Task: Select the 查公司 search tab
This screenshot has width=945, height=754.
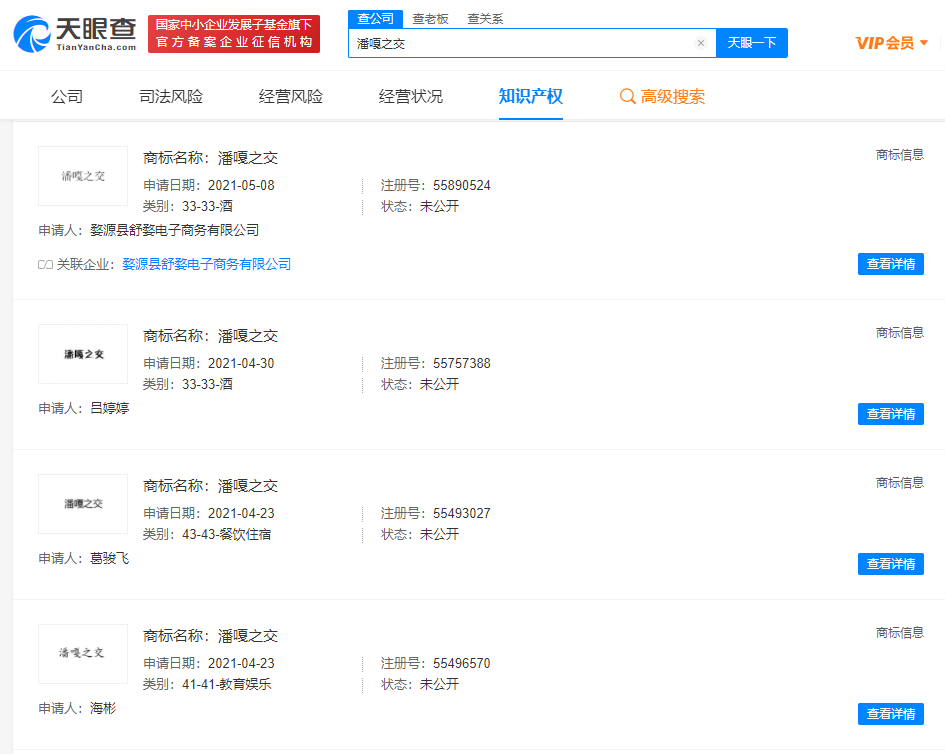Action: tap(376, 18)
